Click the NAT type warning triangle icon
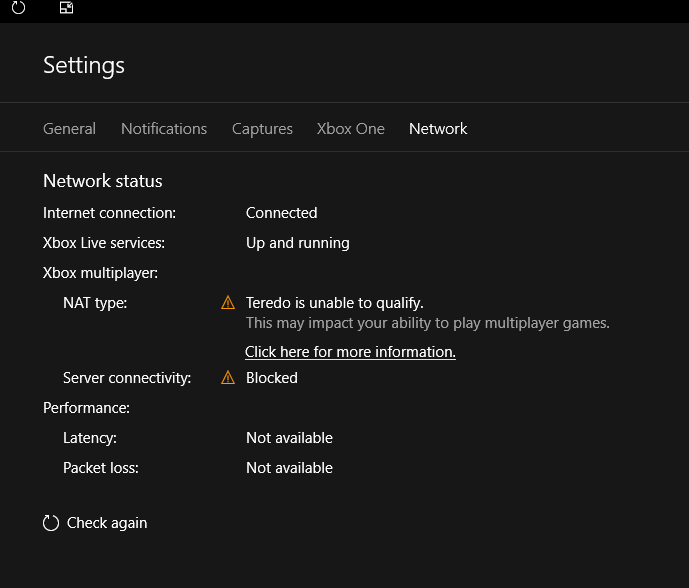 click(x=228, y=303)
